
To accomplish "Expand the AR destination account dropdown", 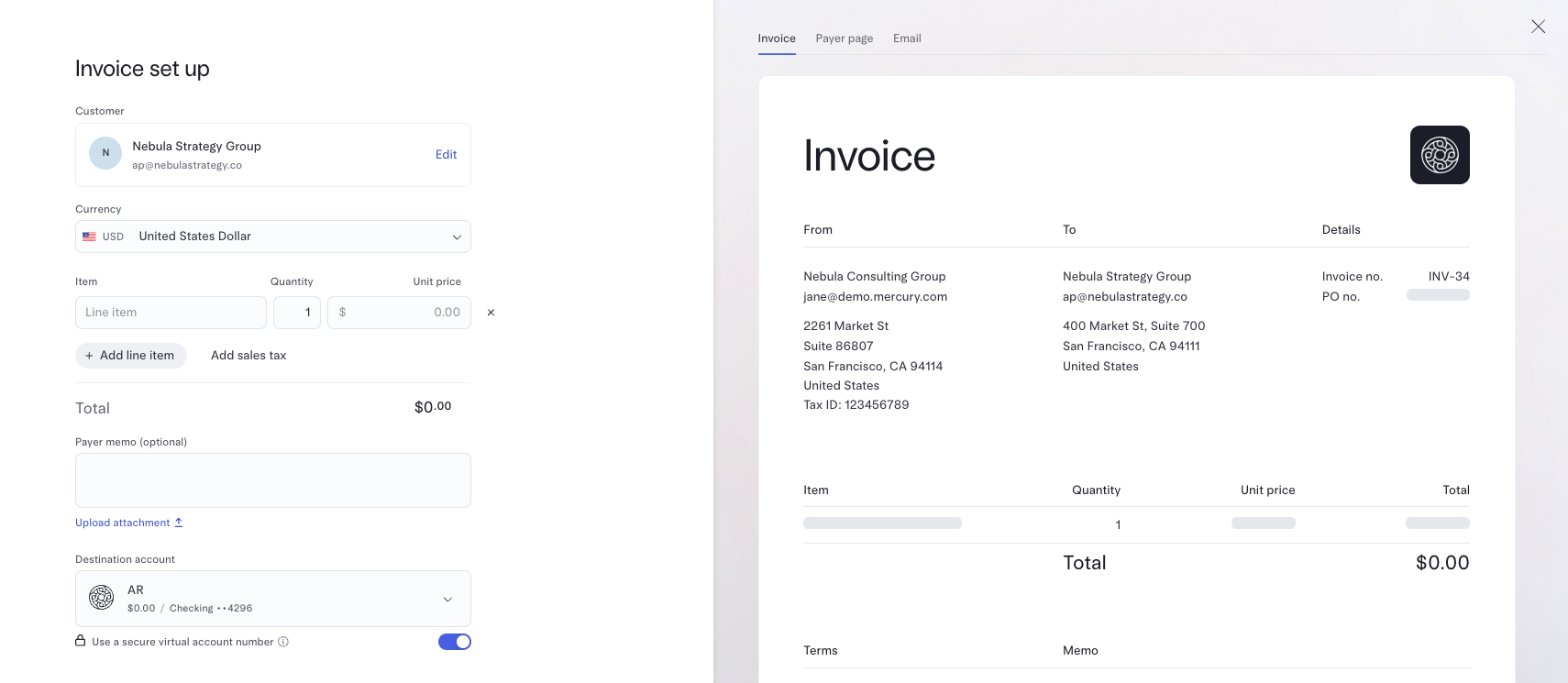I will pyautogui.click(x=273, y=599).
